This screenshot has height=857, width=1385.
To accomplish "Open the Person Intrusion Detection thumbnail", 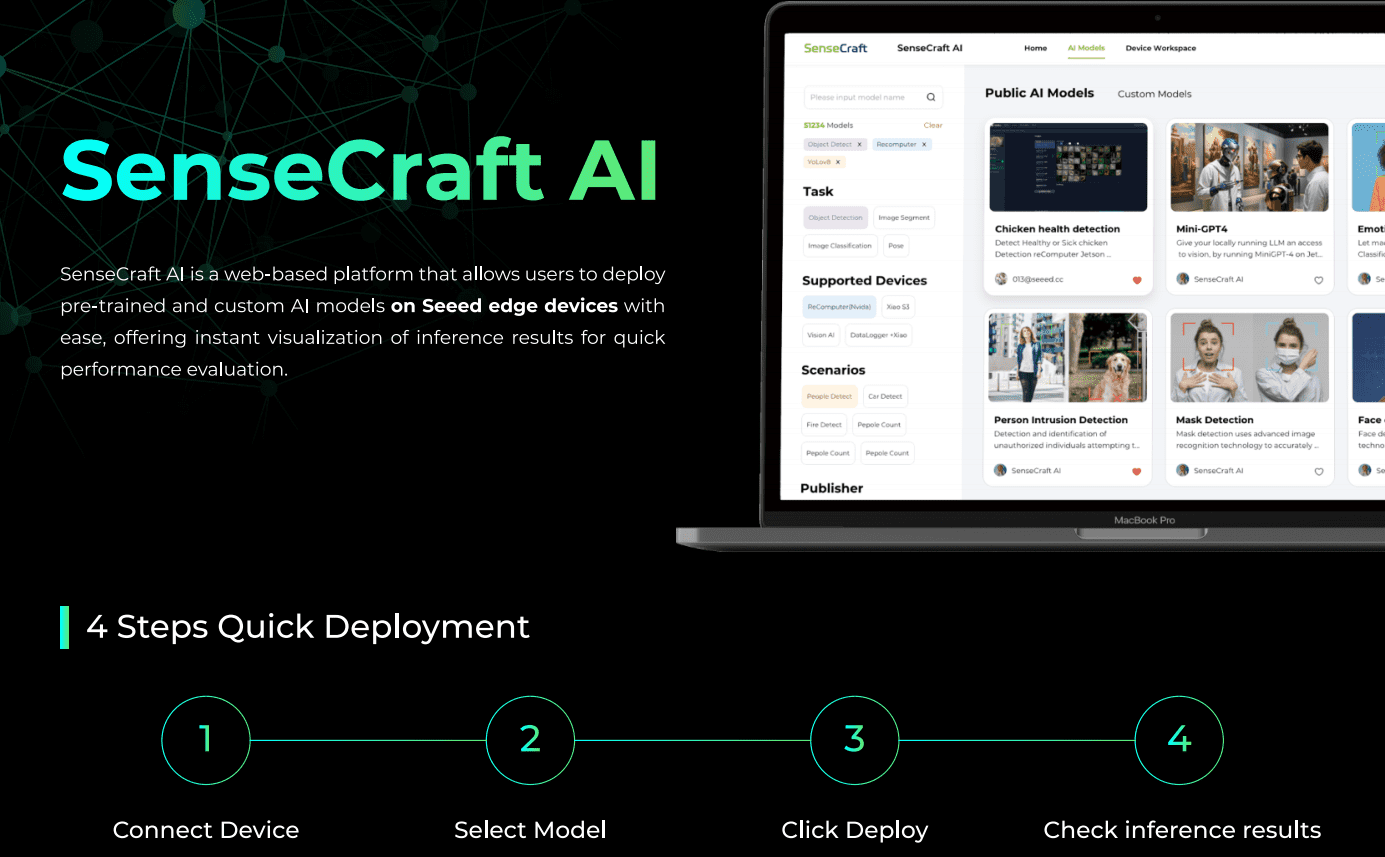I will click(1067, 356).
